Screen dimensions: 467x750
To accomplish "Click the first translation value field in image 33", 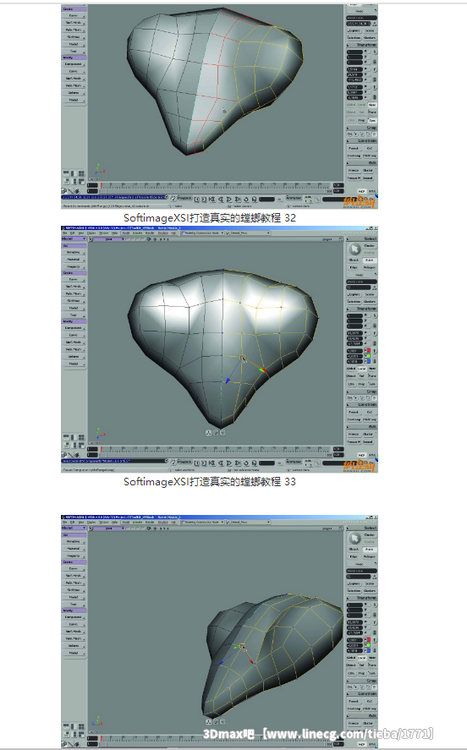I will coord(355,351).
